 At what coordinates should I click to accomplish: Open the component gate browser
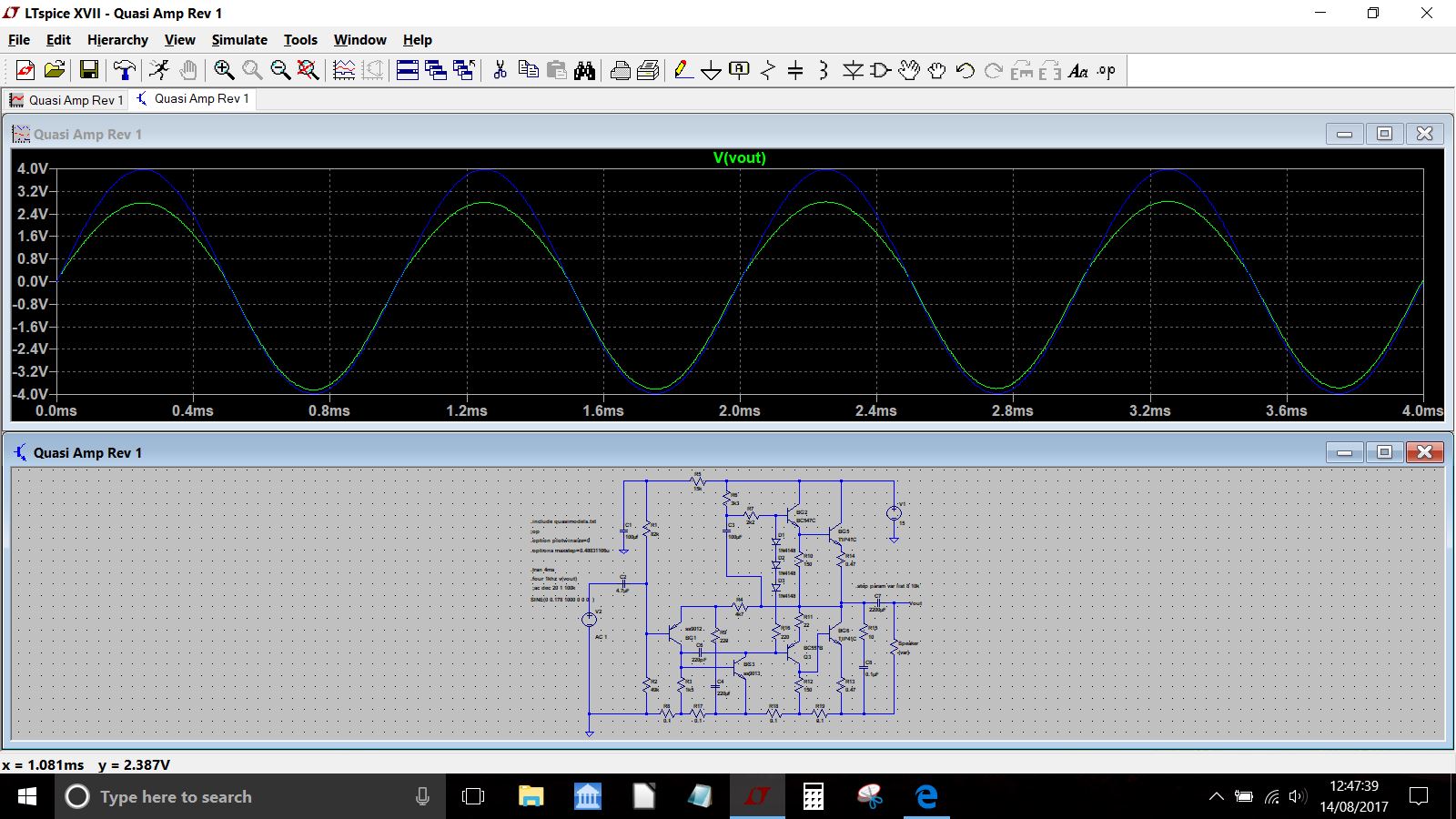click(x=881, y=70)
